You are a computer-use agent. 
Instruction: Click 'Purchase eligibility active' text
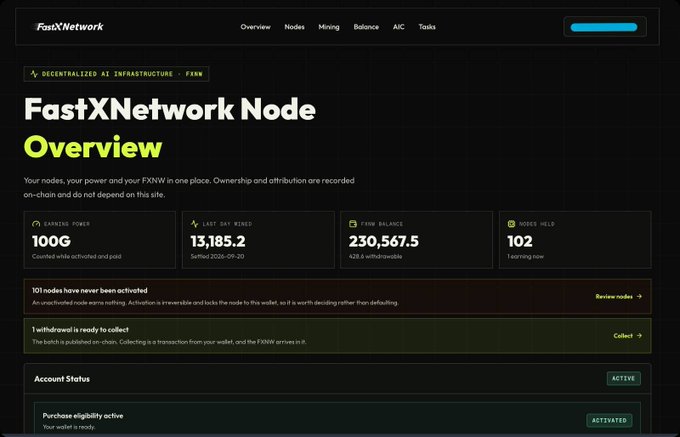pos(83,416)
